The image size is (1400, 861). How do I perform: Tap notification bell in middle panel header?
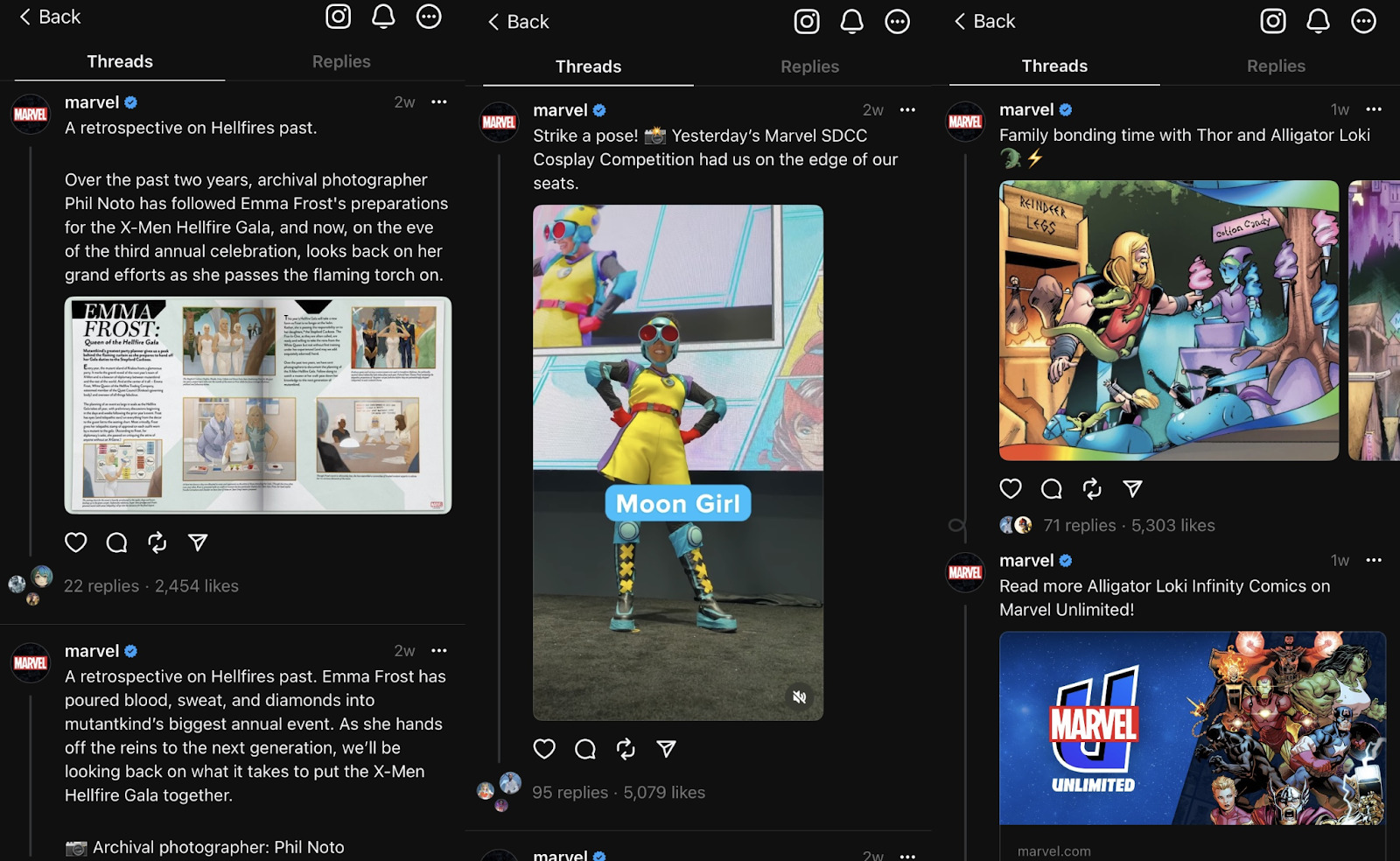click(x=852, y=22)
